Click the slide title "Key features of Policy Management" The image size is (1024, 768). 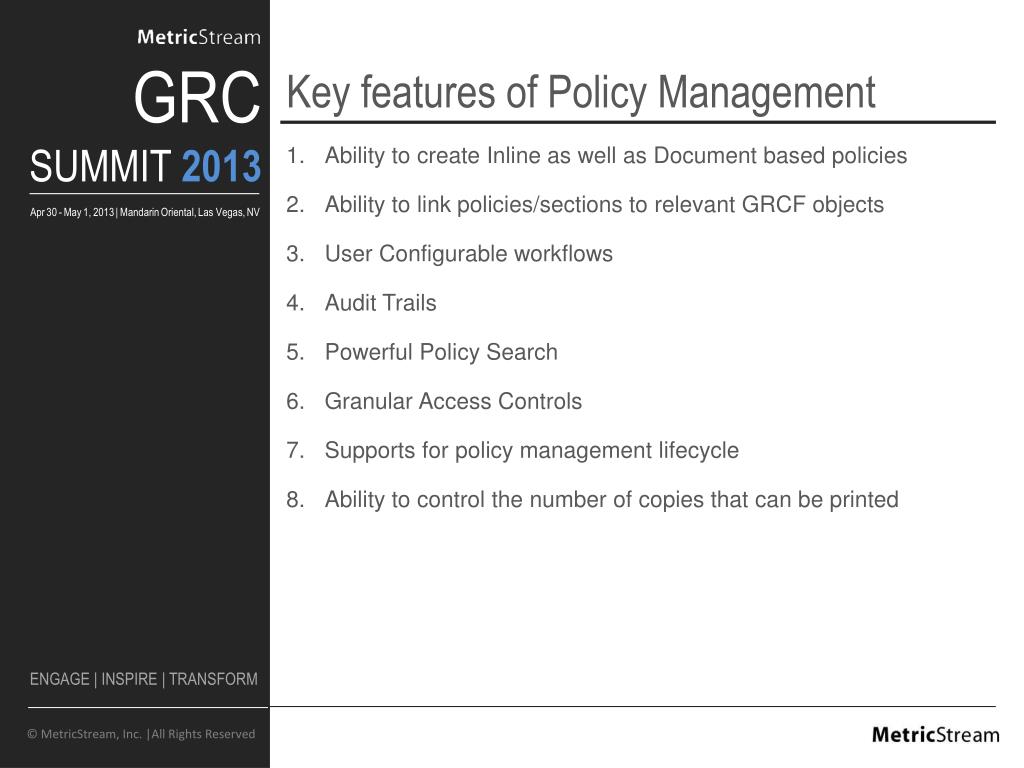pos(581,93)
